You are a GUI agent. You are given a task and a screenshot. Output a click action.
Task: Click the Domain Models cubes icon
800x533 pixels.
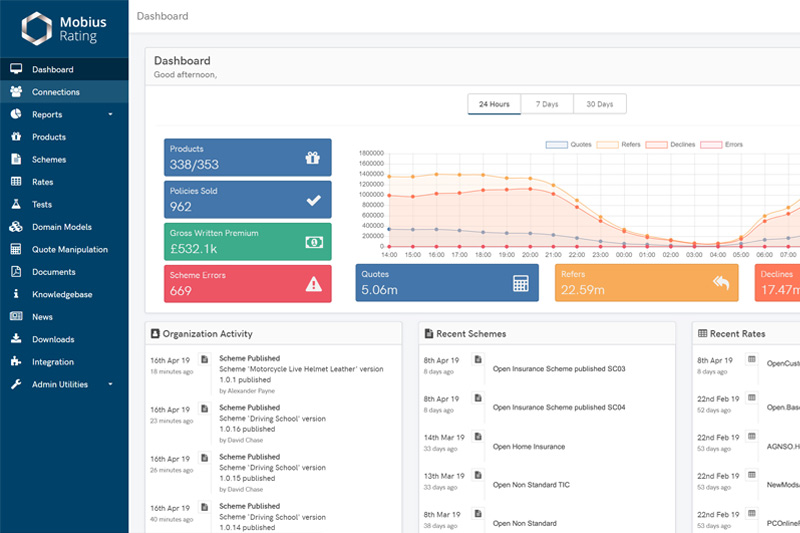click(x=16, y=227)
